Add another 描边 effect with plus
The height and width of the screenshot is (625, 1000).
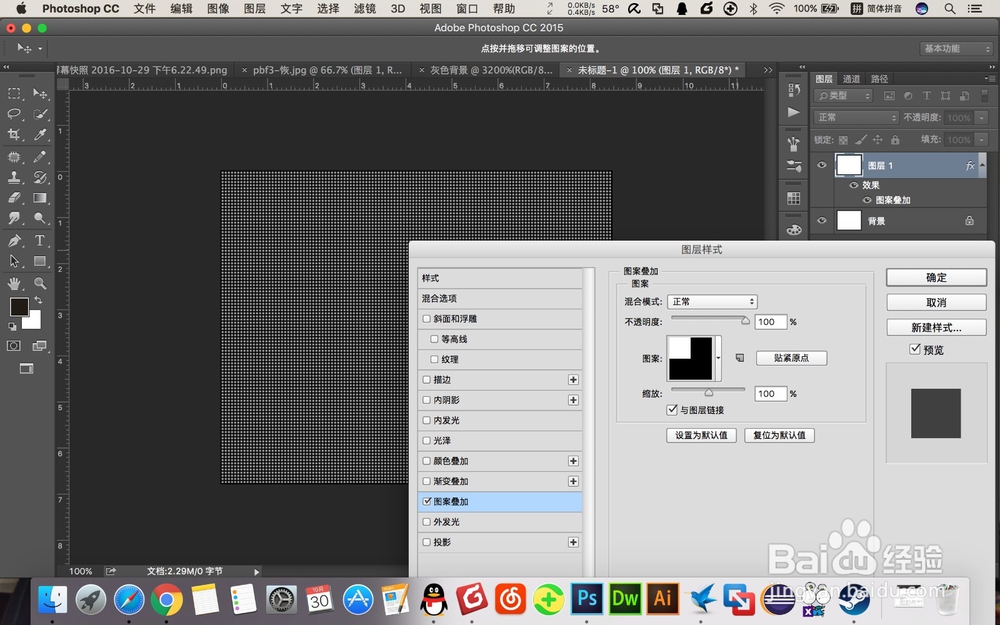[573, 379]
